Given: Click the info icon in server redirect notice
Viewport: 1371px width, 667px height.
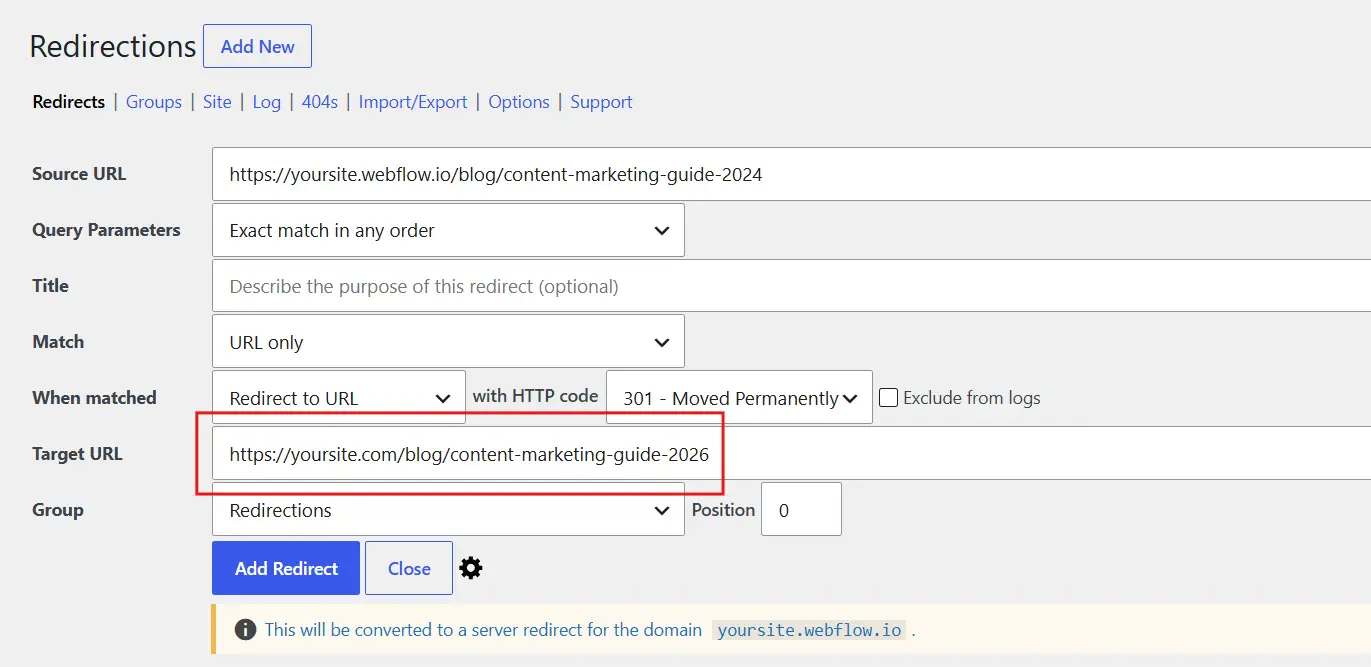Looking at the screenshot, I should 245,630.
